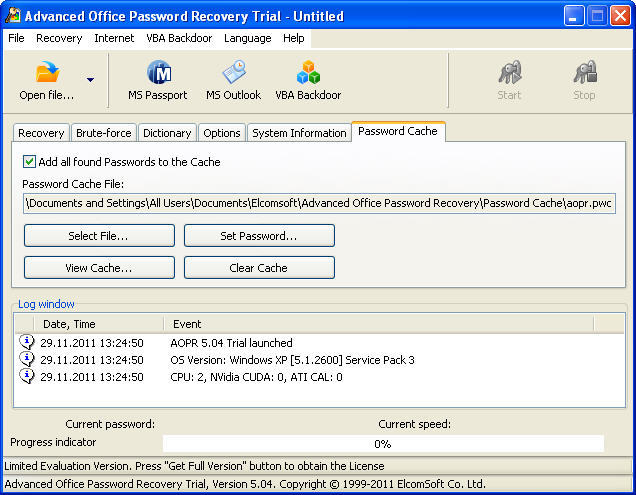This screenshot has height=495, width=636.
Task: Click the Start keys icon
Action: (x=510, y=72)
